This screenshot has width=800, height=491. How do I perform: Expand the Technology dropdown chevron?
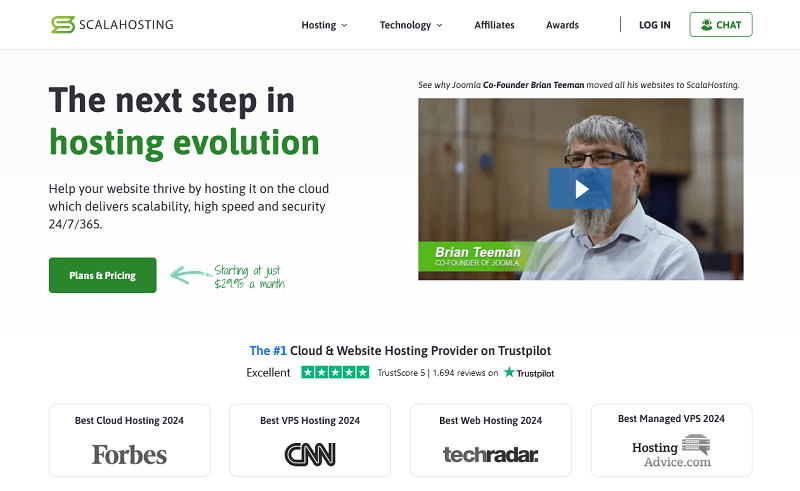click(x=439, y=26)
